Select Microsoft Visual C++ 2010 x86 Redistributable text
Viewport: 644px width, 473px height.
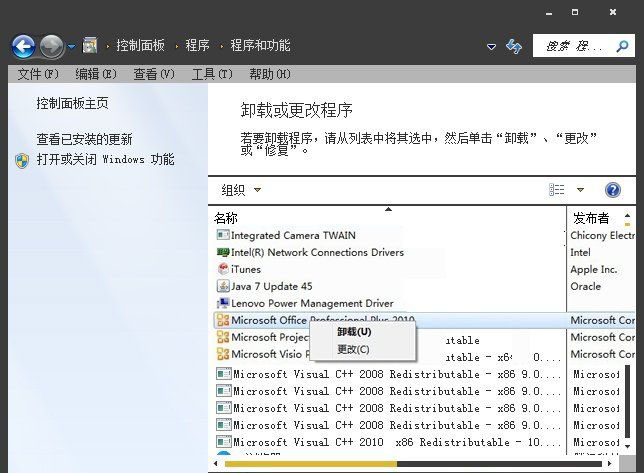[x=397, y=442]
